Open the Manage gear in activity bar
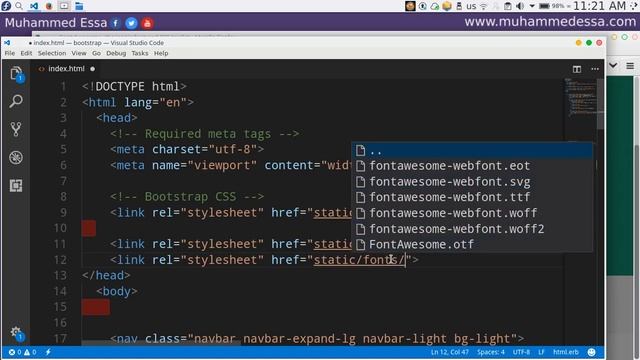The width and height of the screenshot is (640, 360). [x=16, y=333]
